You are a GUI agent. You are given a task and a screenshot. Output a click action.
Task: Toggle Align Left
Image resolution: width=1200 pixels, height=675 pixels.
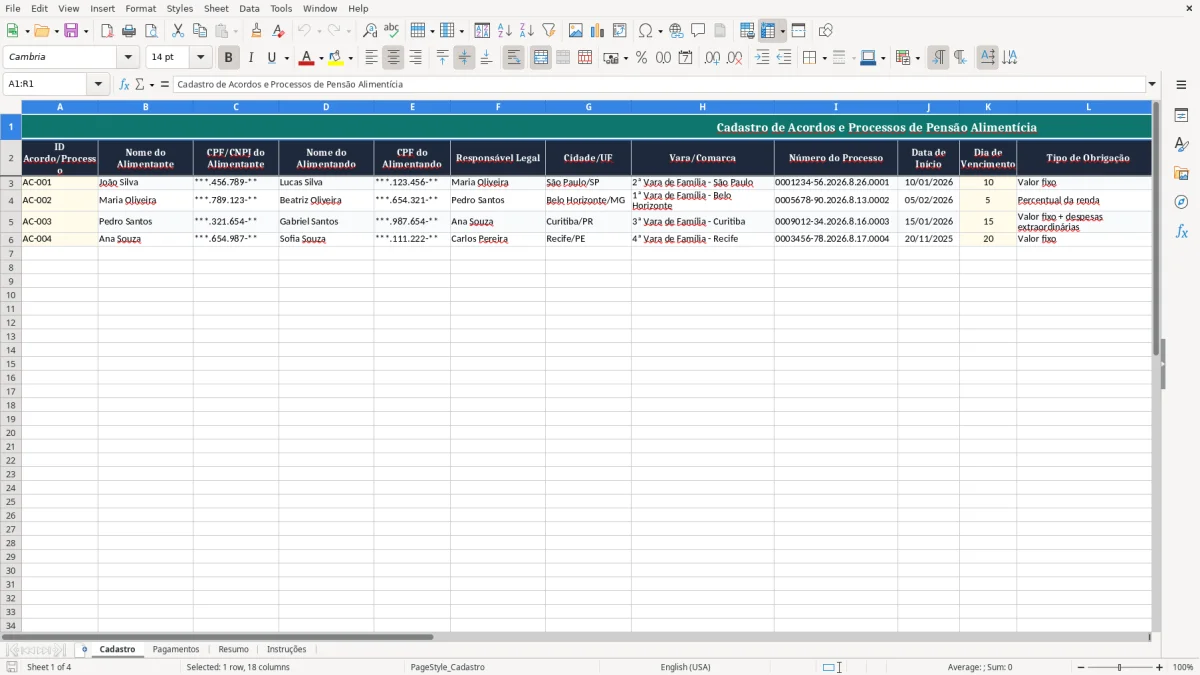click(372, 58)
